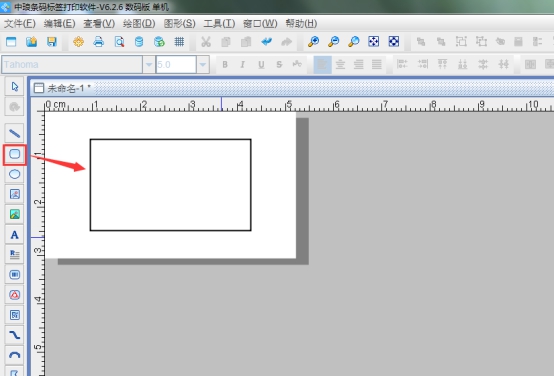Expand the Tahoma font name dropdown

(x=149, y=64)
